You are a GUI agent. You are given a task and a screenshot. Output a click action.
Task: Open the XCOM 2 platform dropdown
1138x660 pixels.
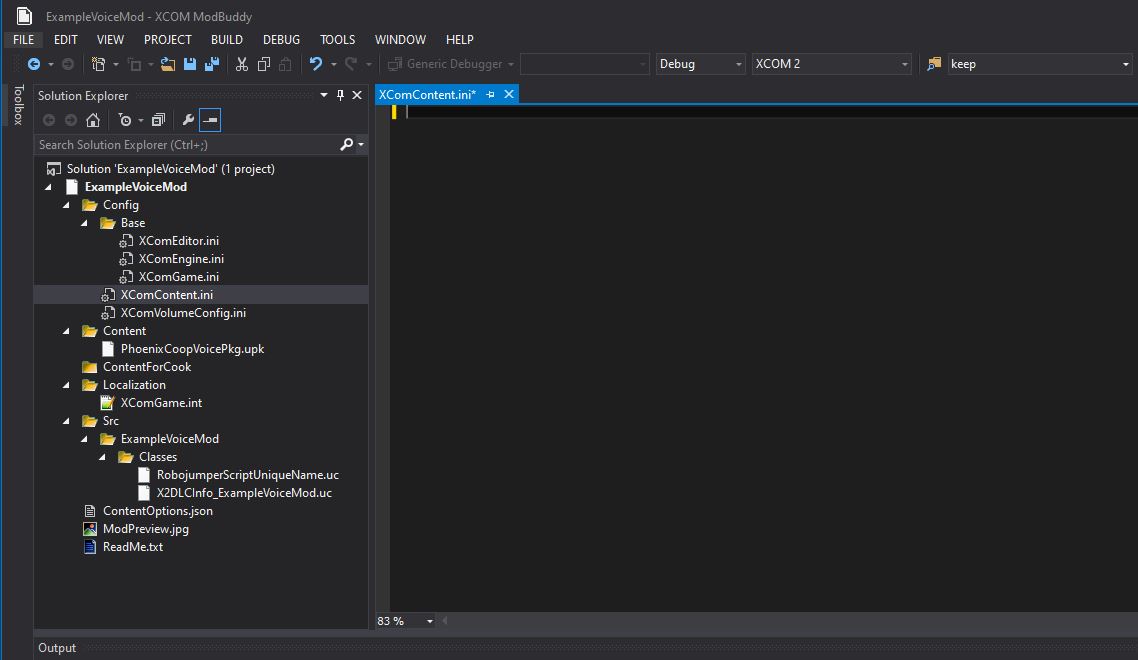tap(831, 64)
